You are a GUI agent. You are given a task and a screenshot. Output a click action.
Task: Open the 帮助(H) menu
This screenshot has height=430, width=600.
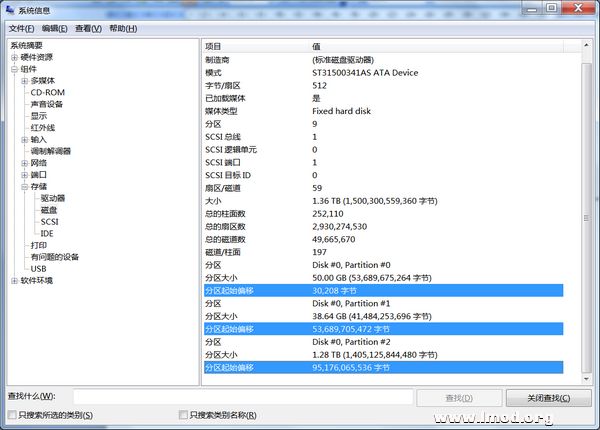click(x=123, y=29)
